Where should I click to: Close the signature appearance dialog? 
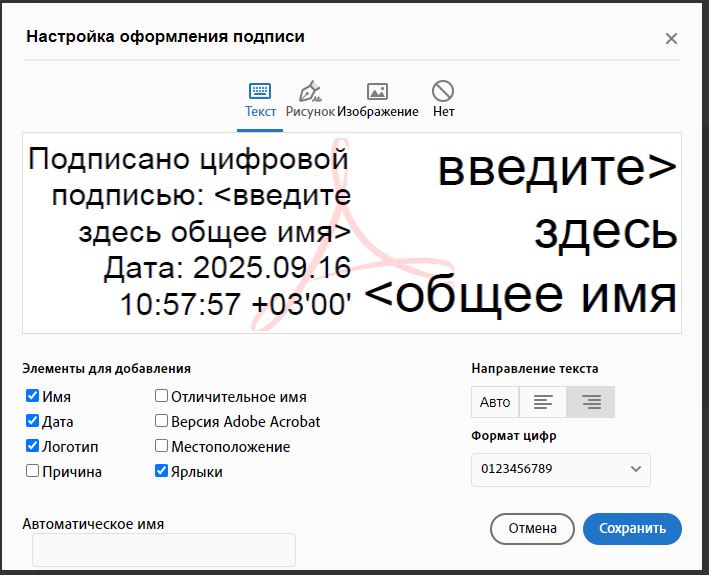(x=671, y=39)
